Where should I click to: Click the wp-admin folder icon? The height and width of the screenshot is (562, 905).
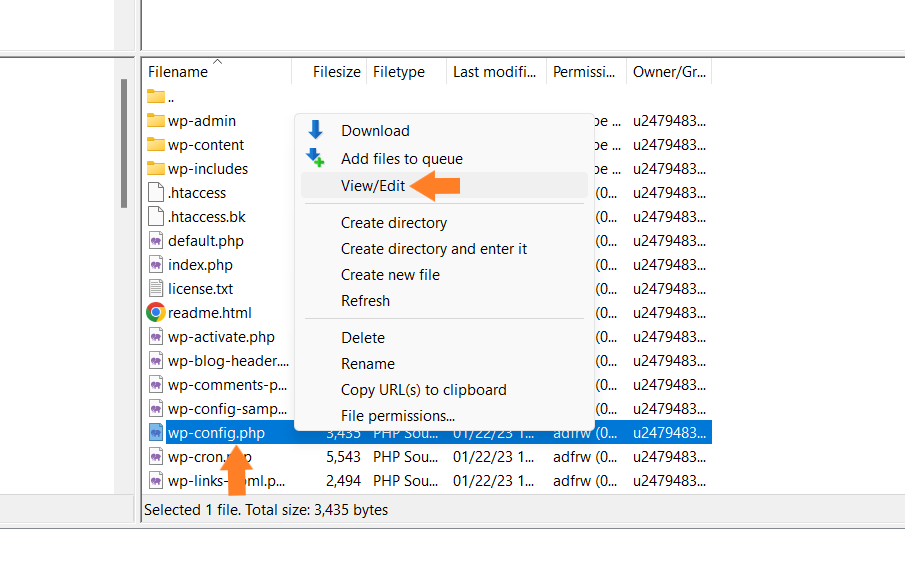click(x=156, y=120)
